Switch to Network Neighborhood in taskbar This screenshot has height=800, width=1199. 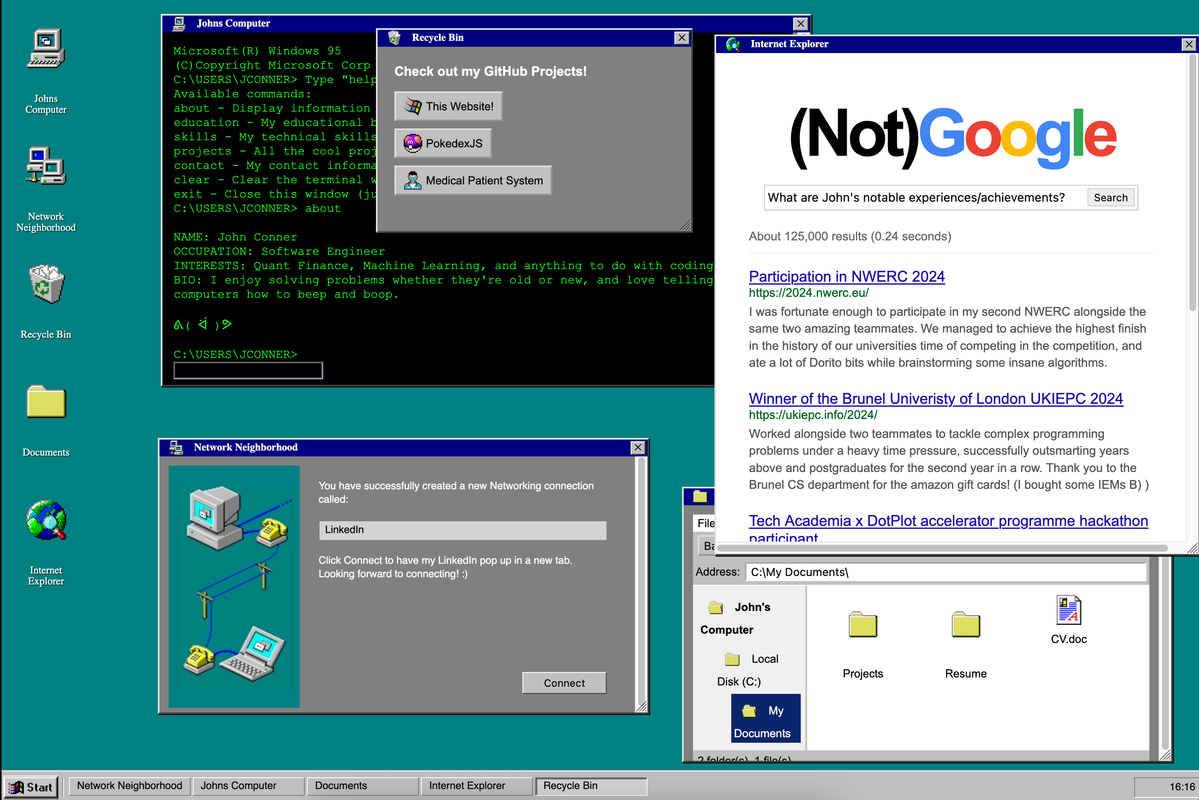129,786
